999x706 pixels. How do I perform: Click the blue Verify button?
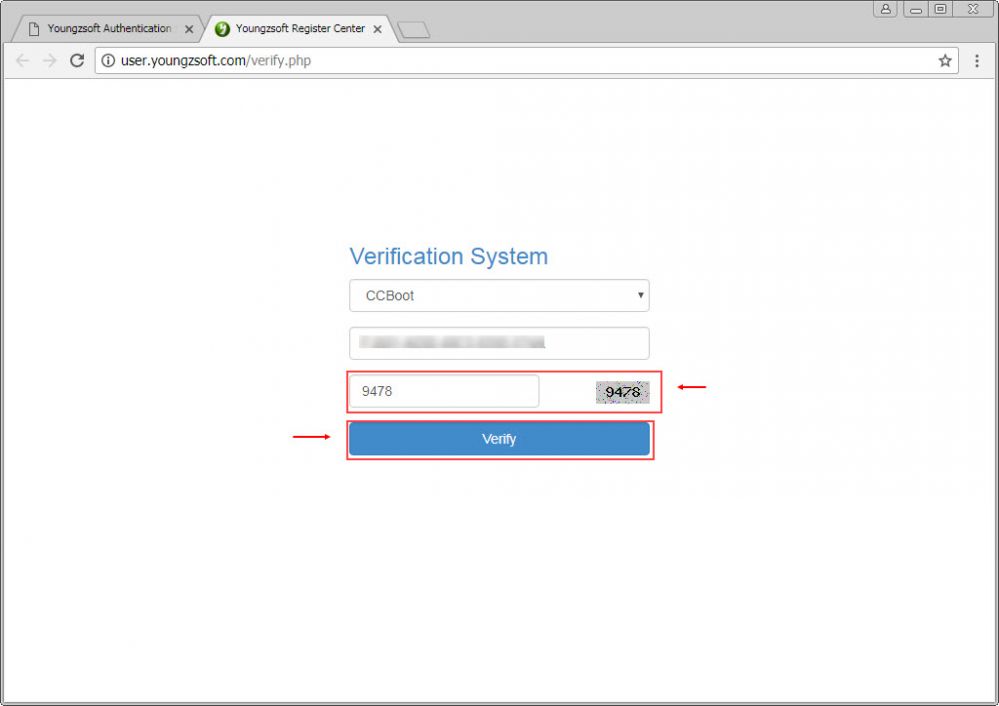pyautogui.click(x=499, y=439)
